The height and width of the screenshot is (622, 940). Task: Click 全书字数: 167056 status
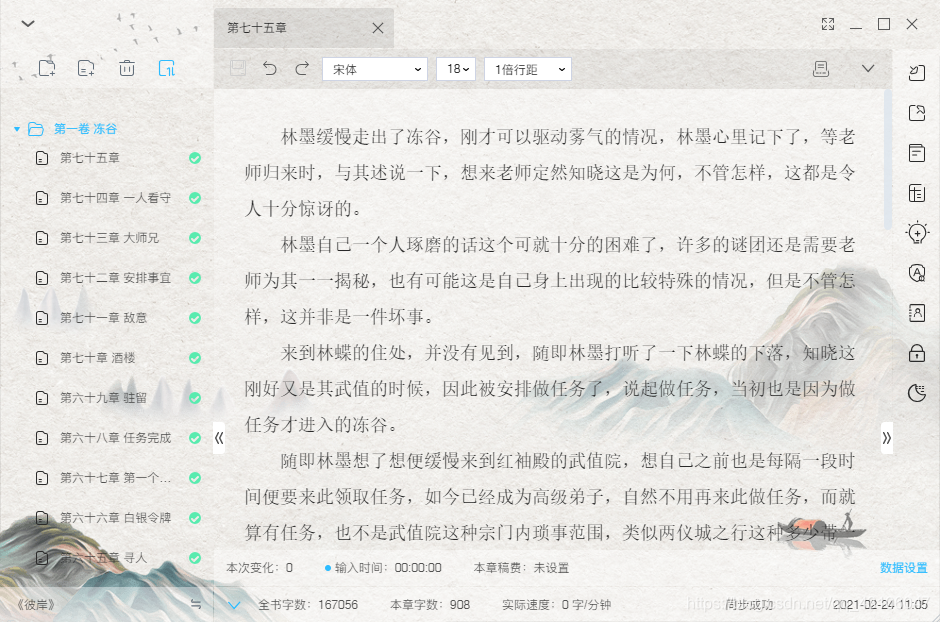[308, 605]
